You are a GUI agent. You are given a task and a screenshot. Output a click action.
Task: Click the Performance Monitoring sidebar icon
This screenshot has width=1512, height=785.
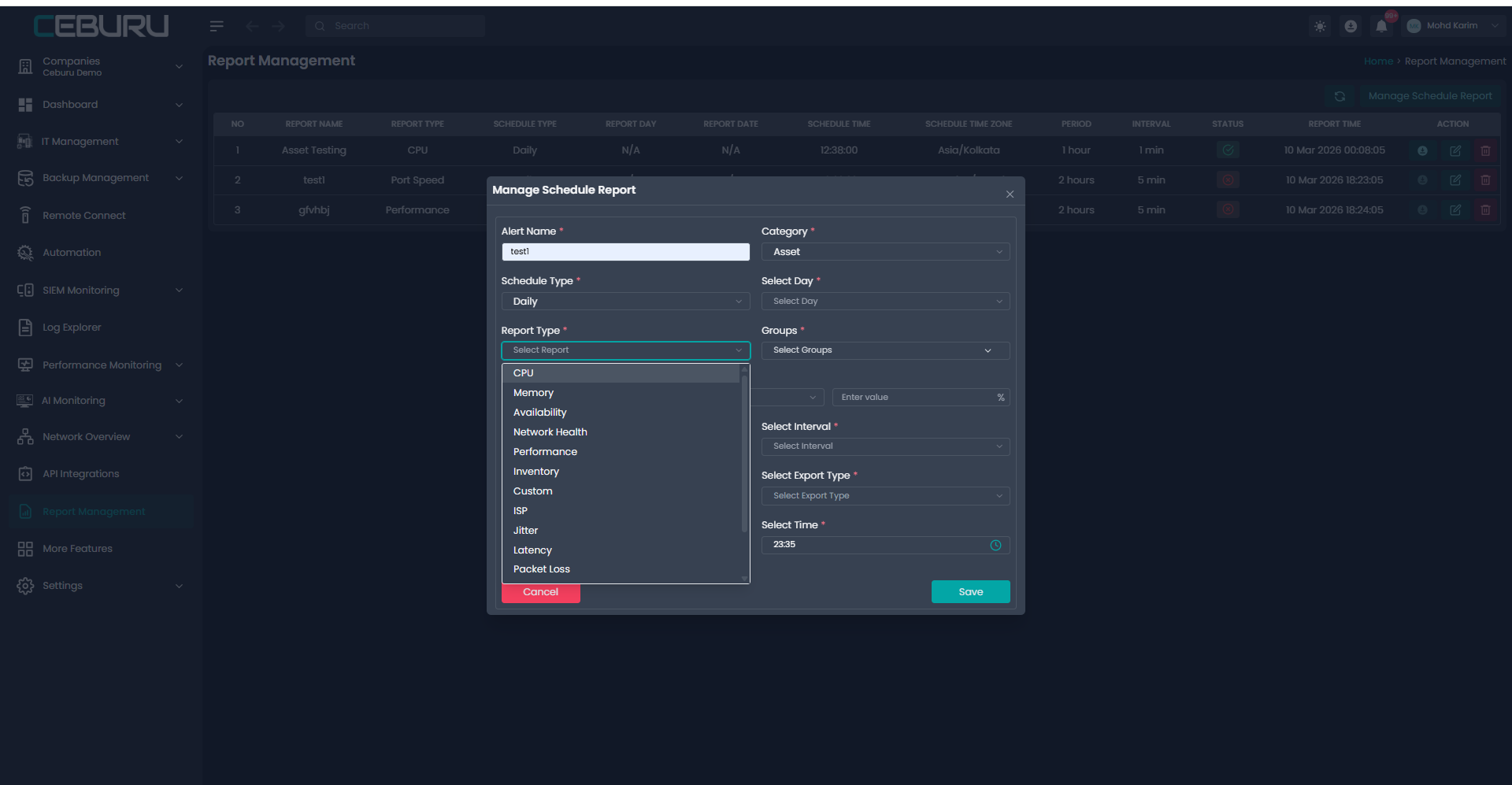click(25, 365)
